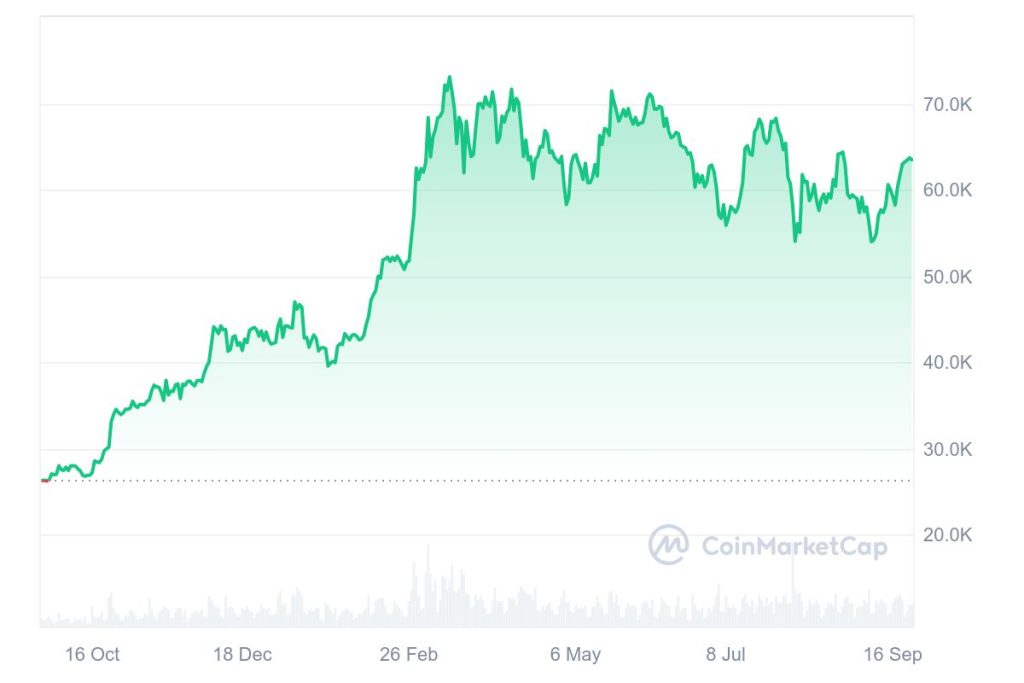Viewport: 1024px width, 683px height.
Task: Click the 40.0K price axis label
Action: [948, 362]
